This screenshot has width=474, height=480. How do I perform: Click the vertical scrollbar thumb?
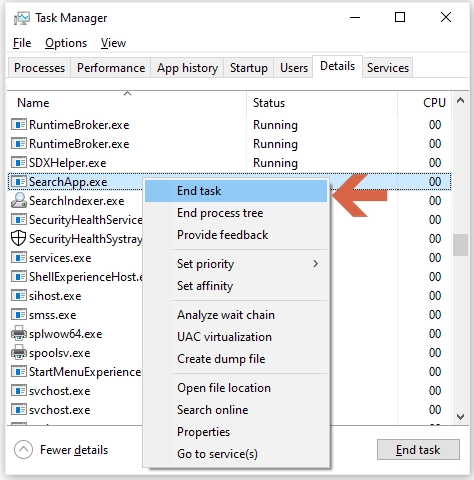click(460, 245)
